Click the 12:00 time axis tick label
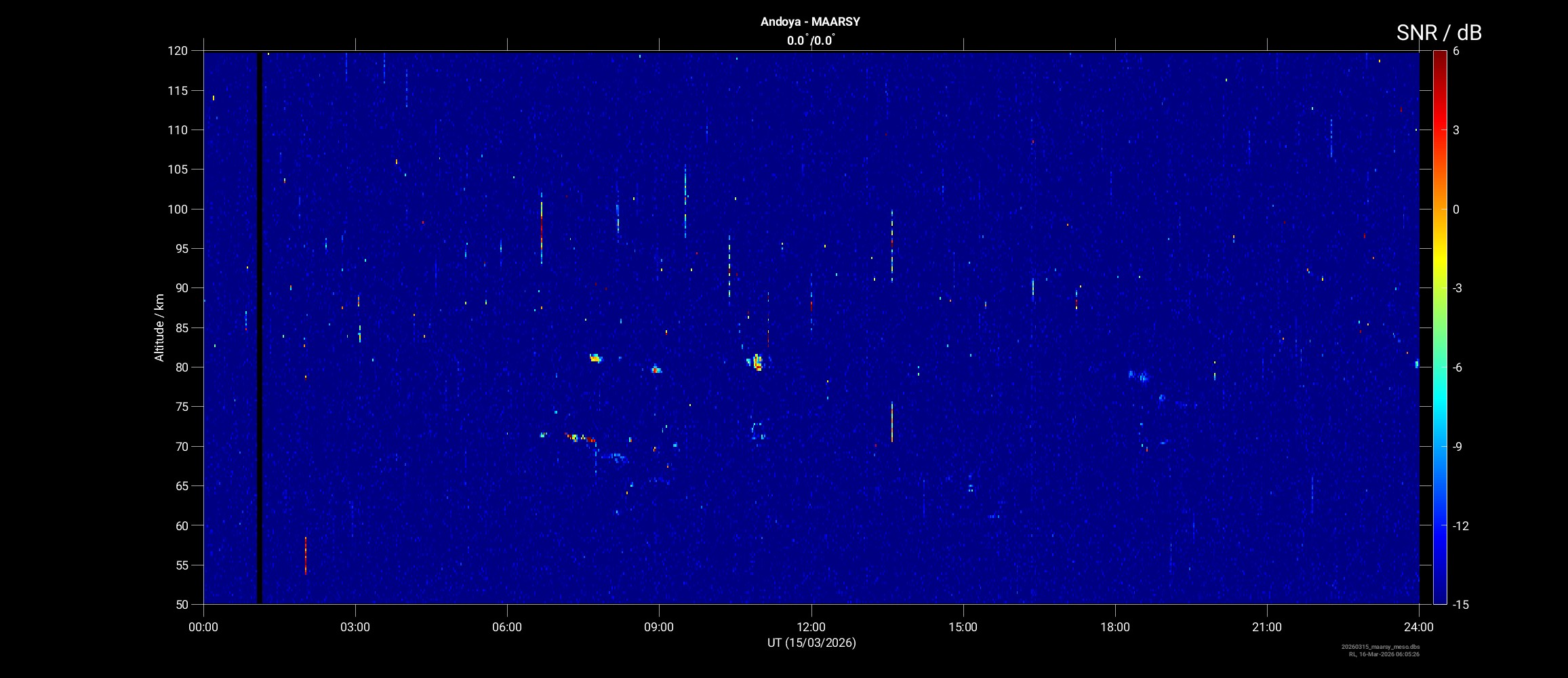 811,627
